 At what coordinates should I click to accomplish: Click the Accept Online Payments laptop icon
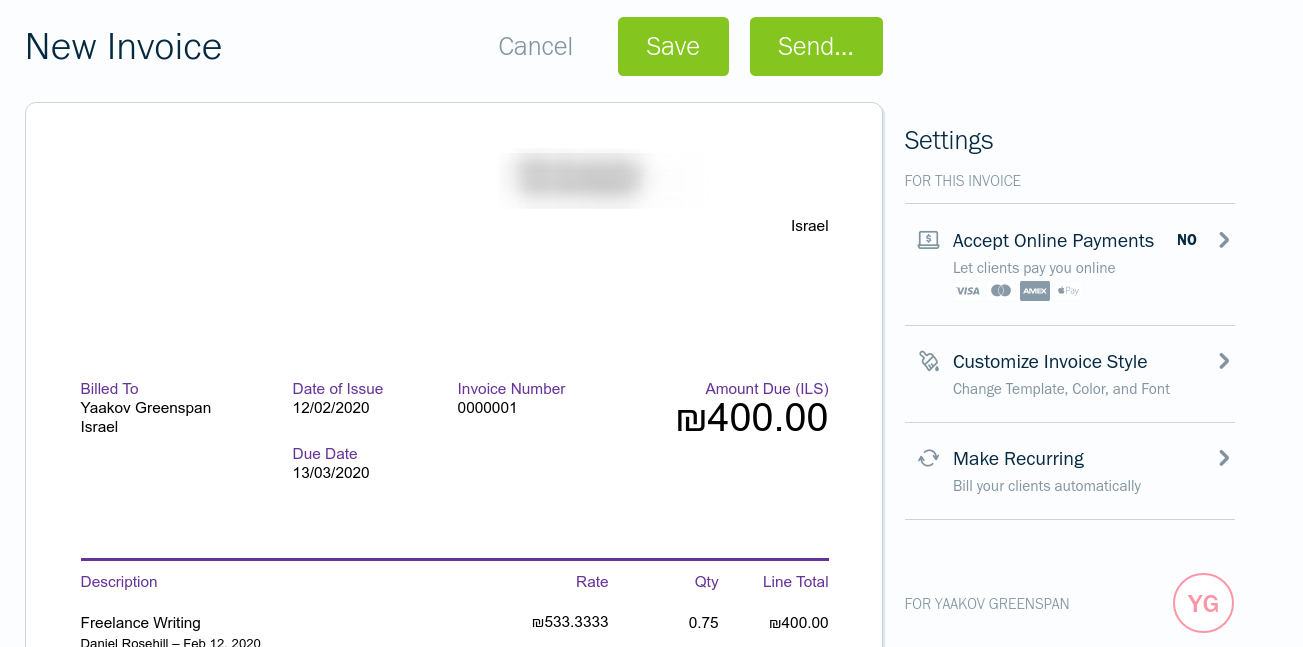click(x=928, y=240)
